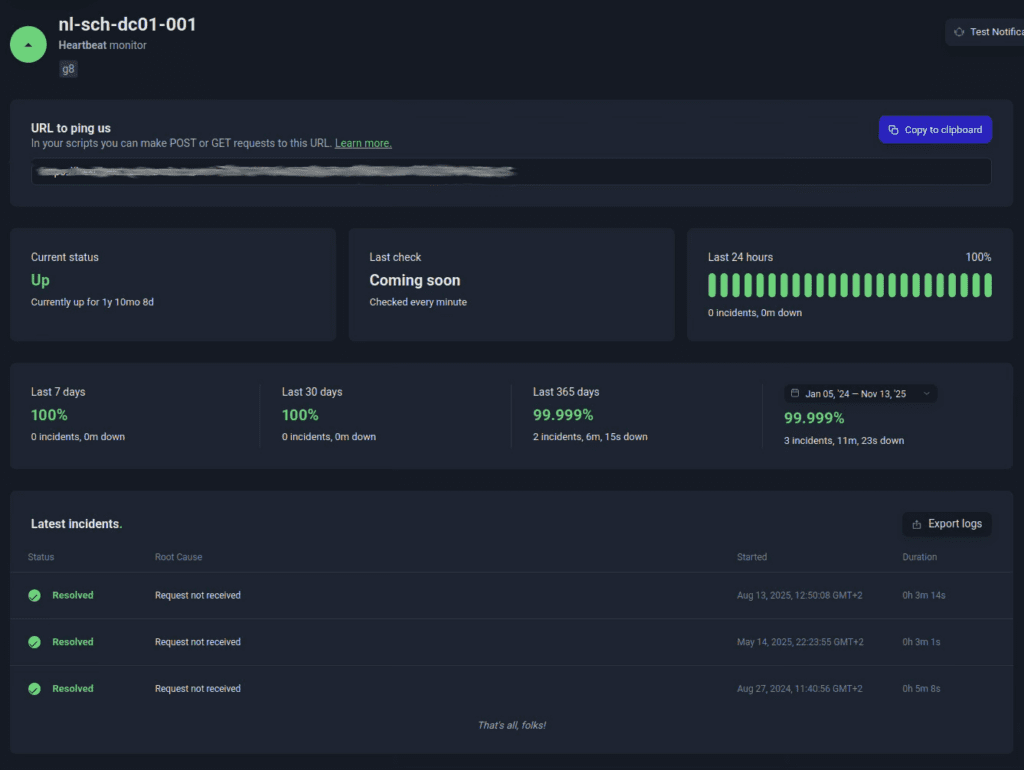Click a green uptime bar in Last 24 hours chart

850,284
